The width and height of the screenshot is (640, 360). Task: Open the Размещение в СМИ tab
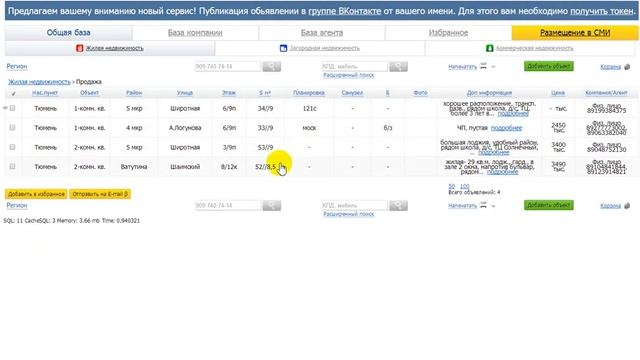[575, 33]
